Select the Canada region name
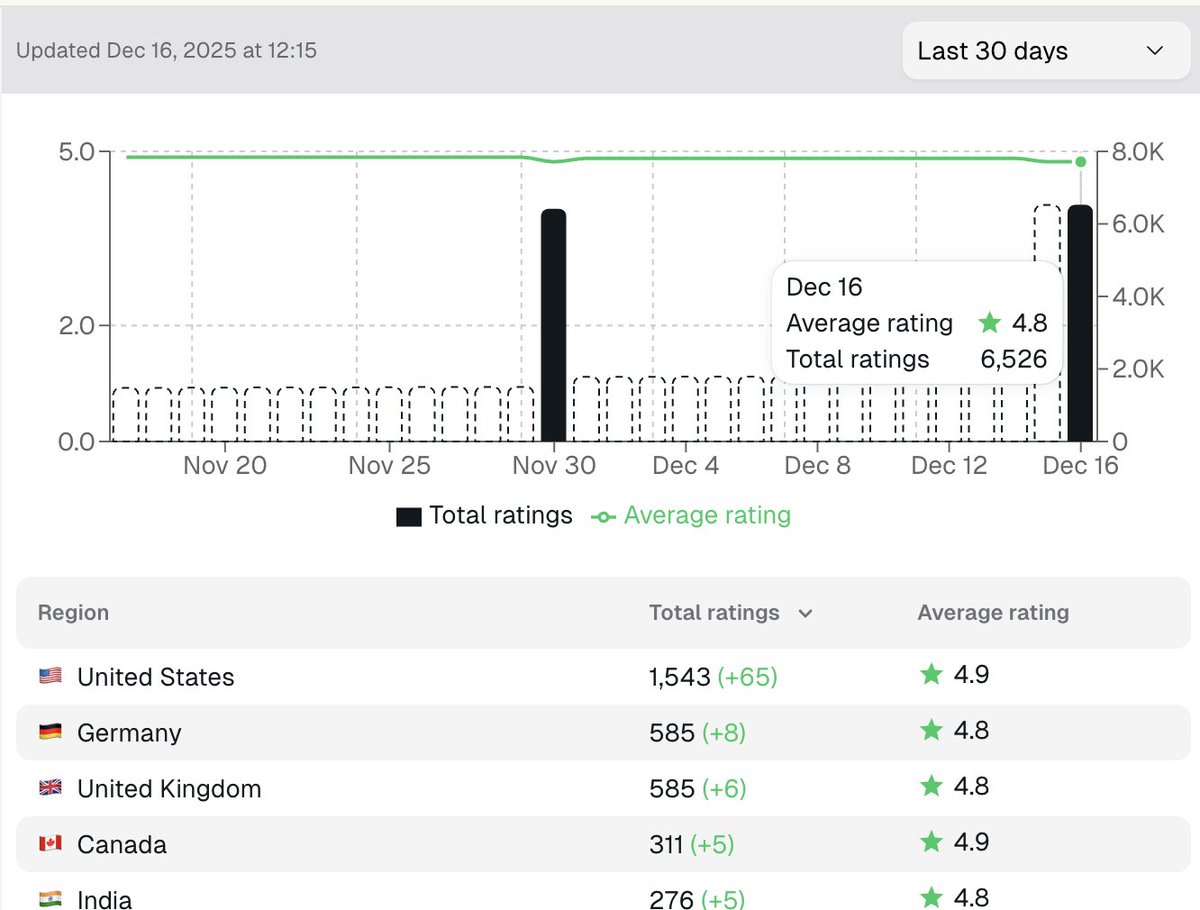This screenshot has height=910, width=1200. [x=122, y=845]
